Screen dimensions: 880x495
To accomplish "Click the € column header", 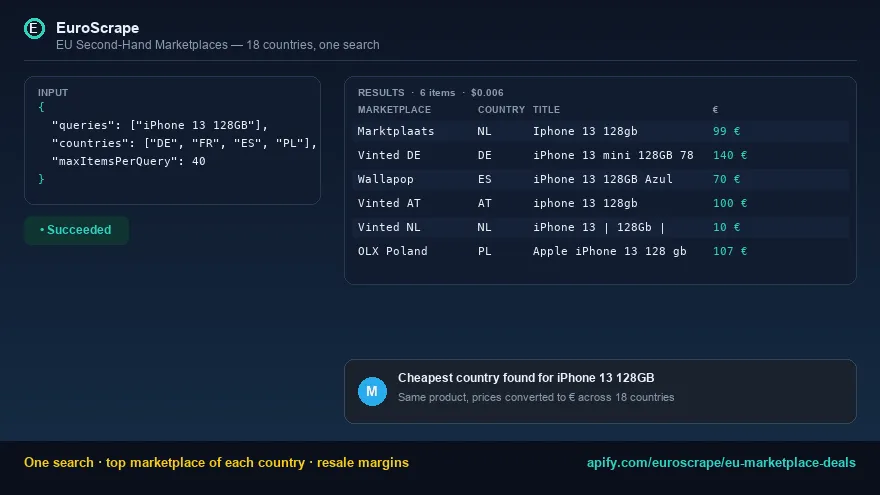I will tap(715, 109).
